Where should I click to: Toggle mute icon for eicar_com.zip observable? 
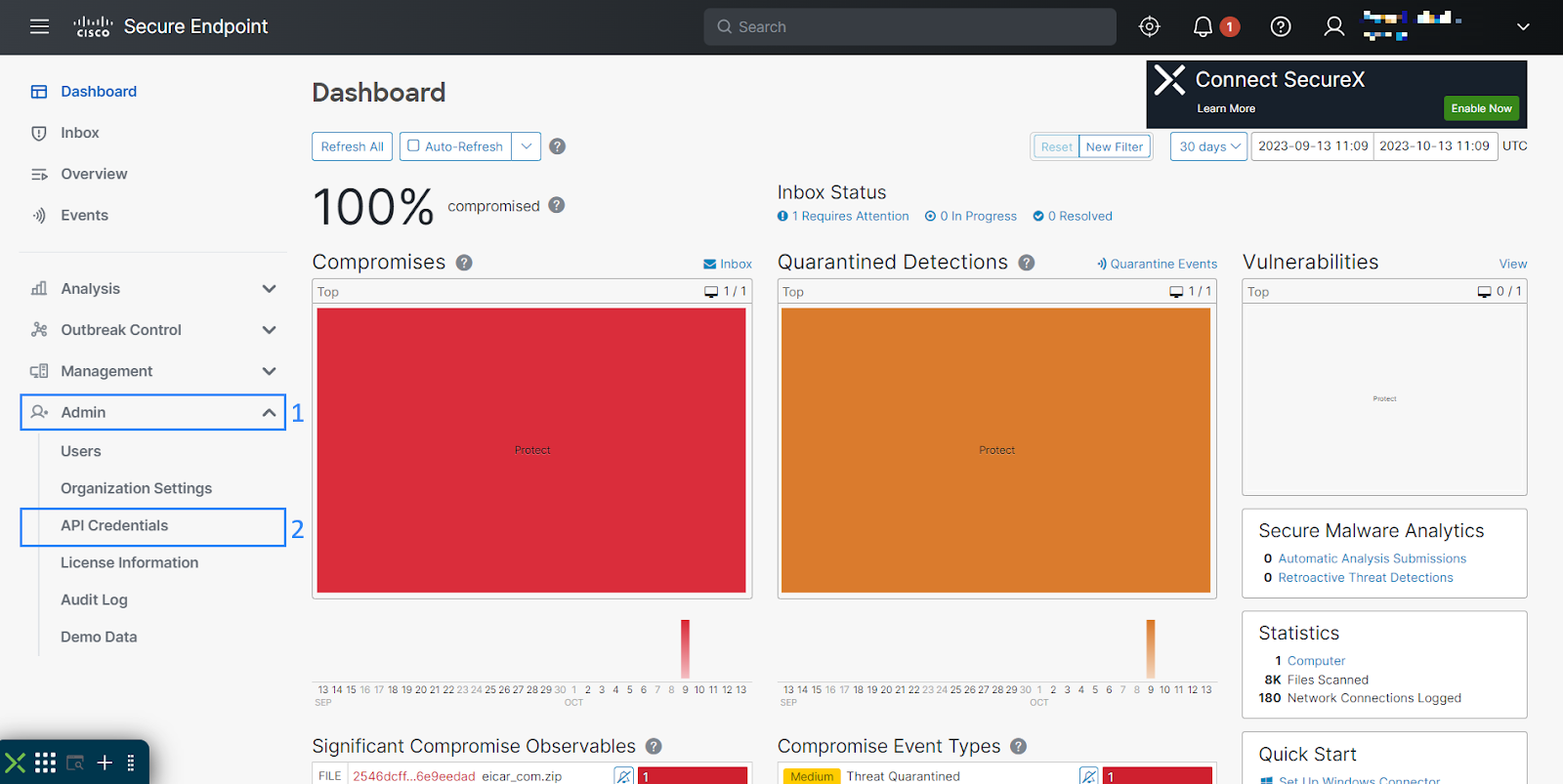click(x=623, y=776)
